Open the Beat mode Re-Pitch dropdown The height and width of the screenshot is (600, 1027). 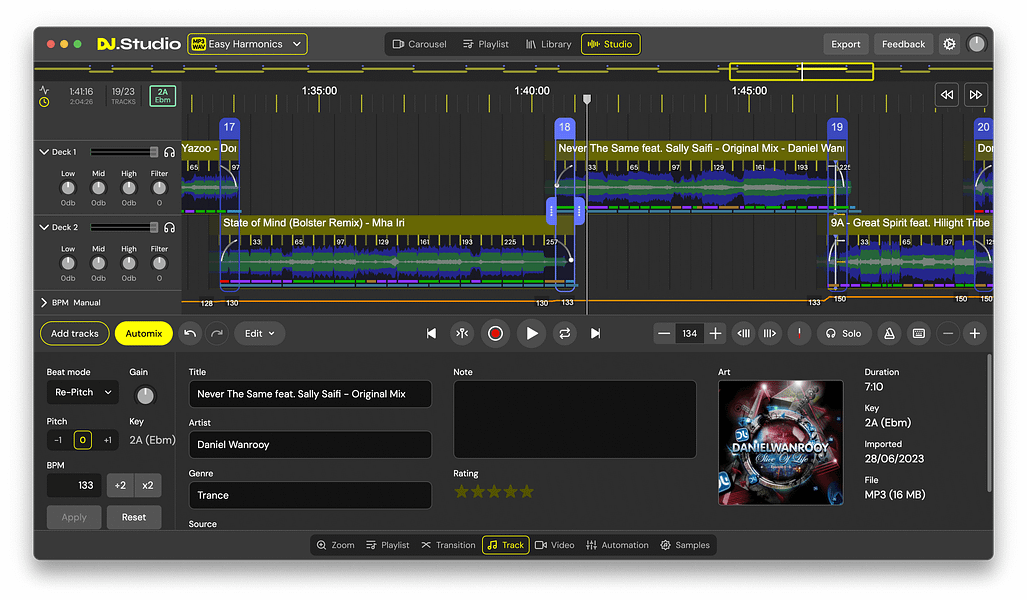(82, 392)
